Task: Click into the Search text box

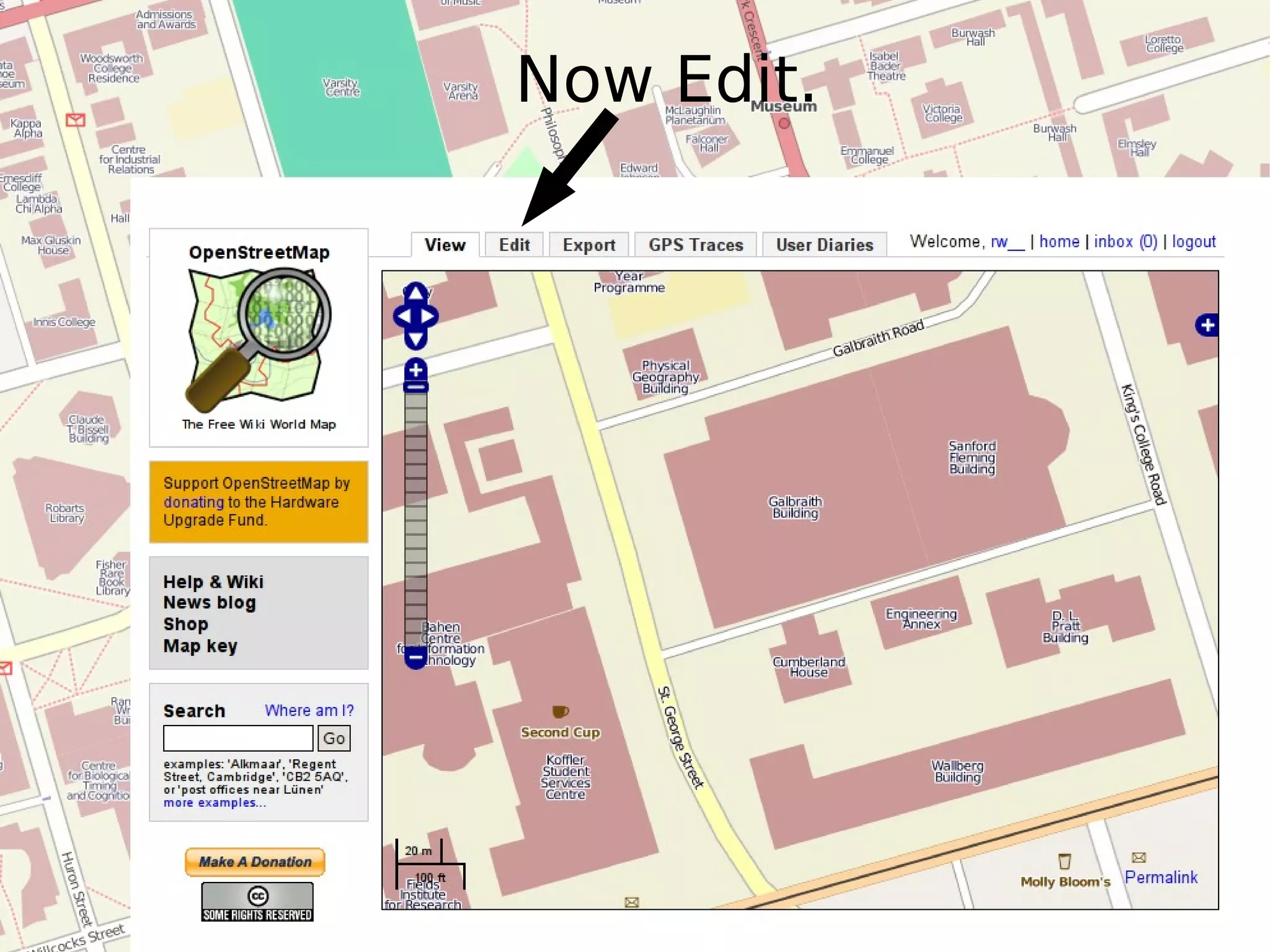Action: coord(238,738)
